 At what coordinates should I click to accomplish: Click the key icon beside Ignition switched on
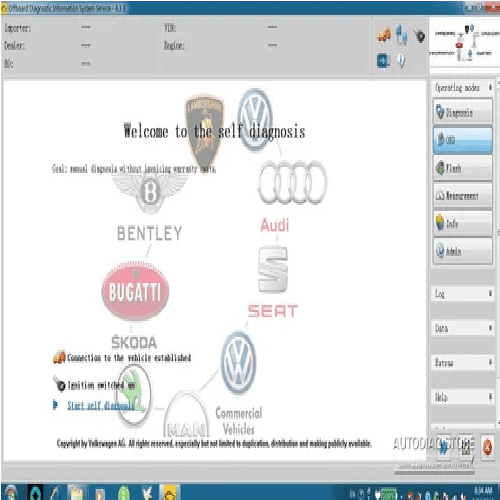point(60,384)
